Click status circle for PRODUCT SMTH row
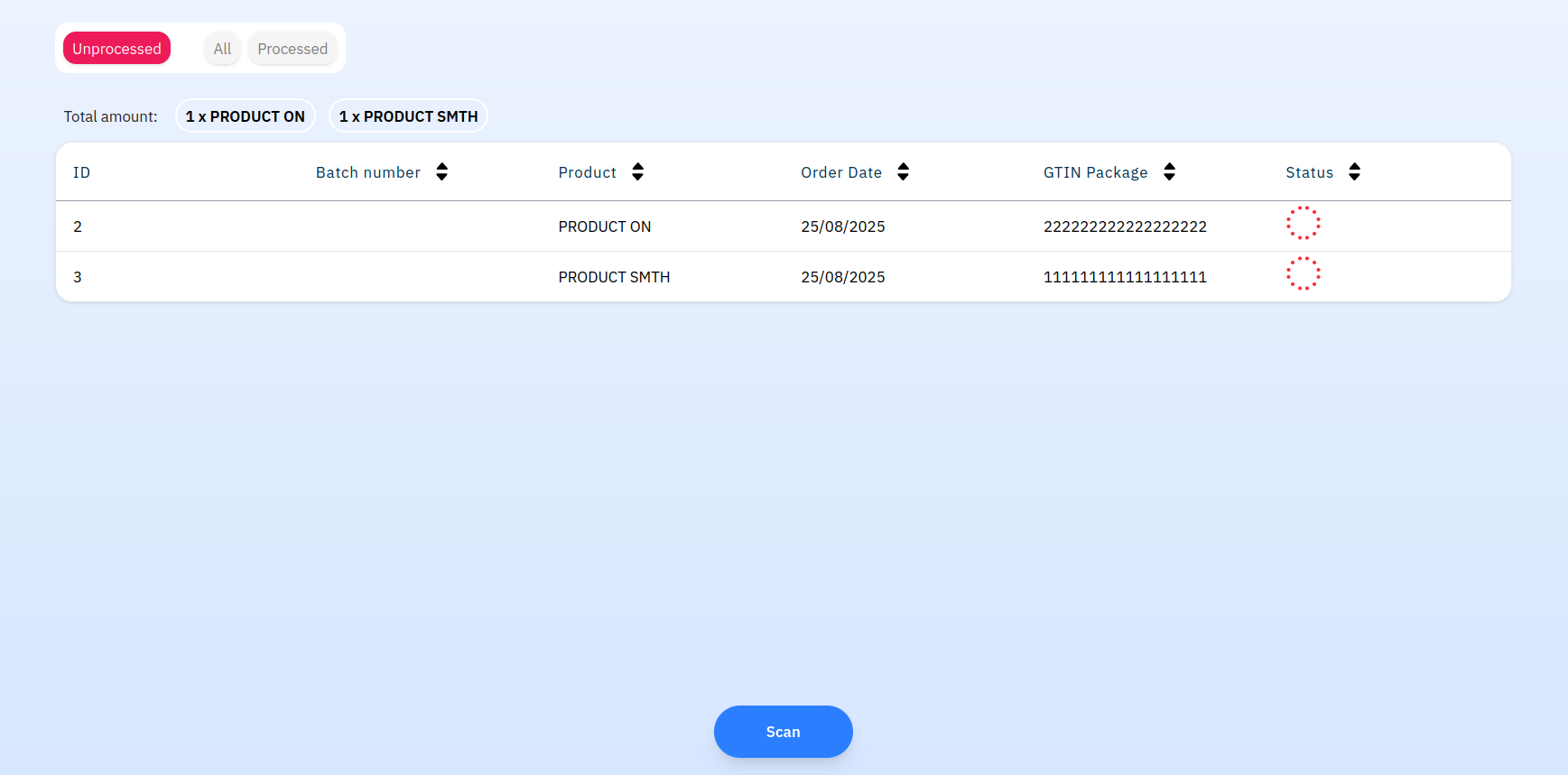Image resolution: width=1568 pixels, height=775 pixels. click(1303, 273)
